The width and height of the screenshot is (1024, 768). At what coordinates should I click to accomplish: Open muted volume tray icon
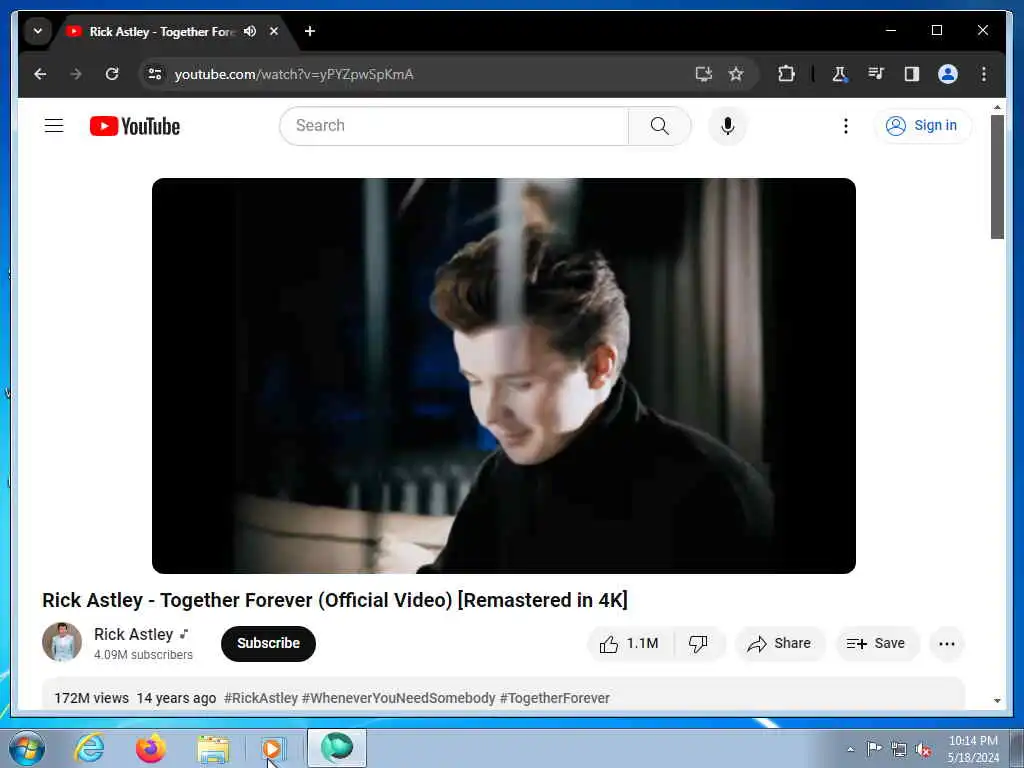pos(923,749)
